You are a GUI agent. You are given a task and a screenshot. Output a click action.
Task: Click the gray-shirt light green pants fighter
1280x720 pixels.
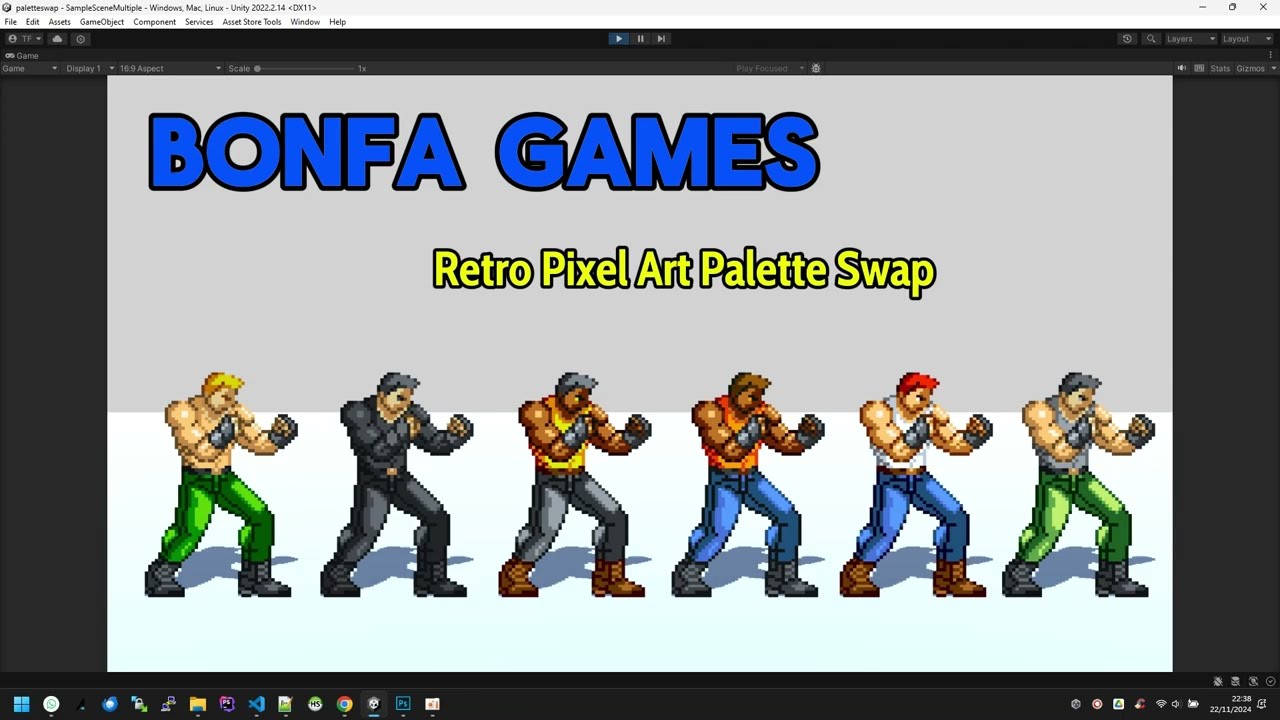point(1079,485)
